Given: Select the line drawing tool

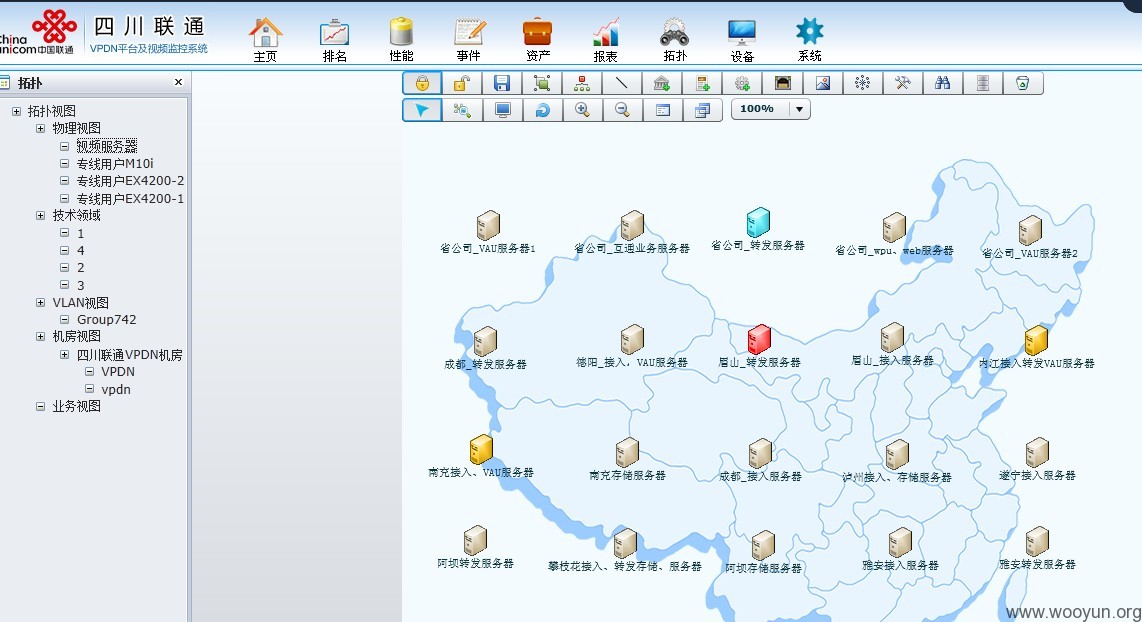Looking at the screenshot, I should [x=621, y=83].
